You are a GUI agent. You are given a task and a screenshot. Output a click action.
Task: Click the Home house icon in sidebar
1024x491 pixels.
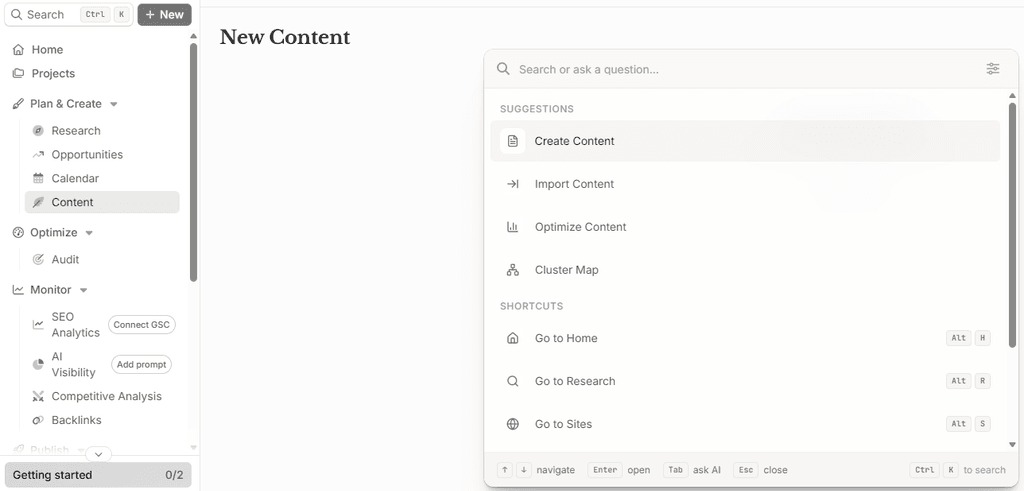tap(18, 50)
